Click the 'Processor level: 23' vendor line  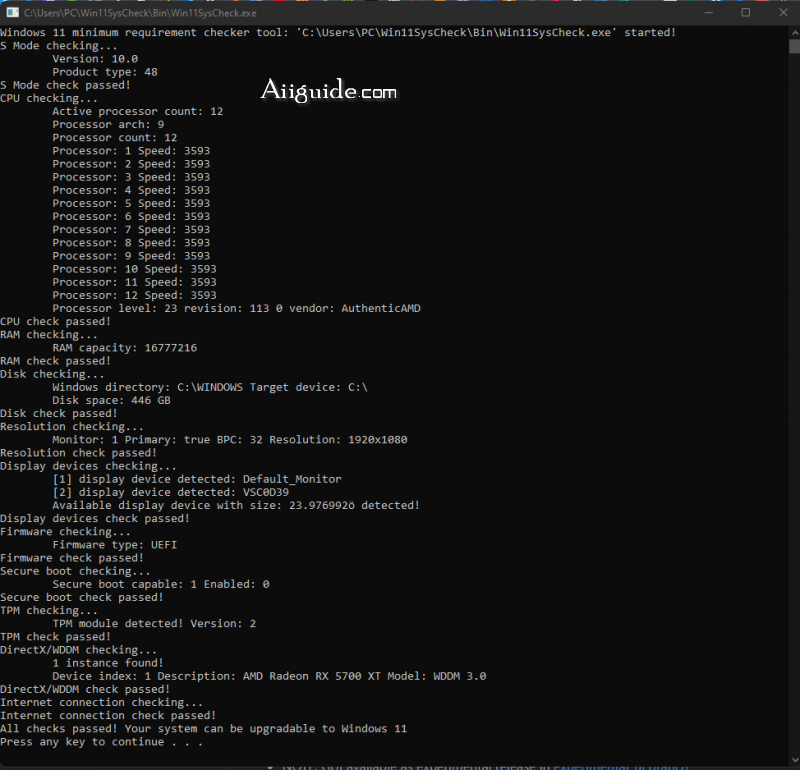coord(236,309)
